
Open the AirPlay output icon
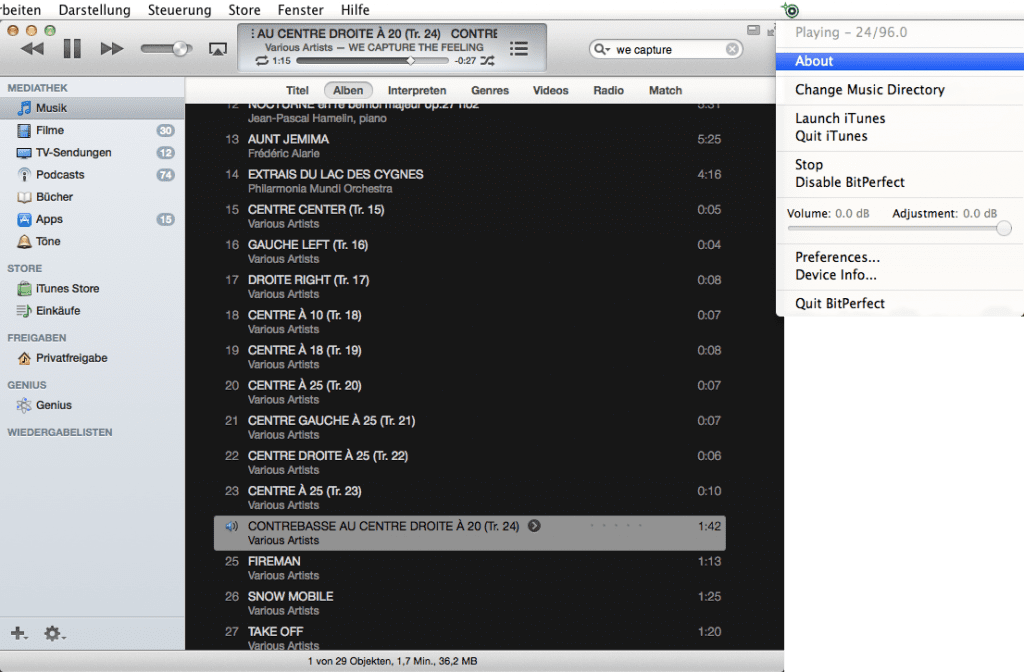point(217,48)
